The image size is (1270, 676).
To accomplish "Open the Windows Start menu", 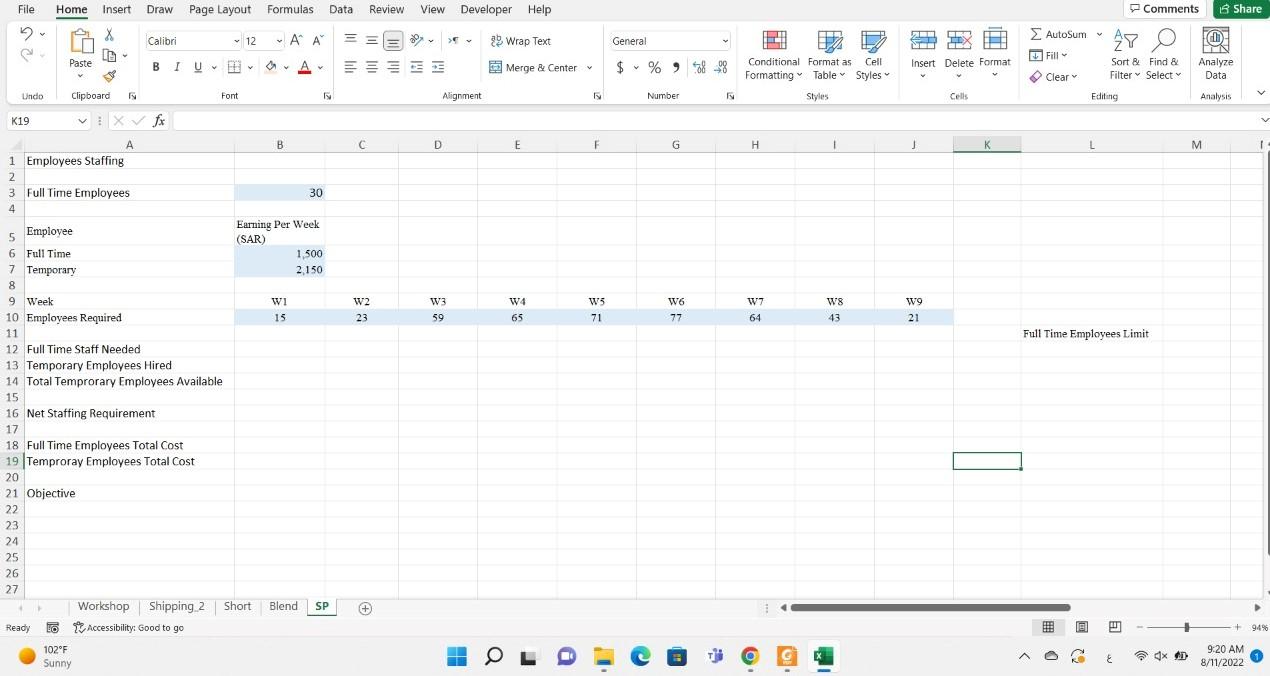I will click(456, 657).
